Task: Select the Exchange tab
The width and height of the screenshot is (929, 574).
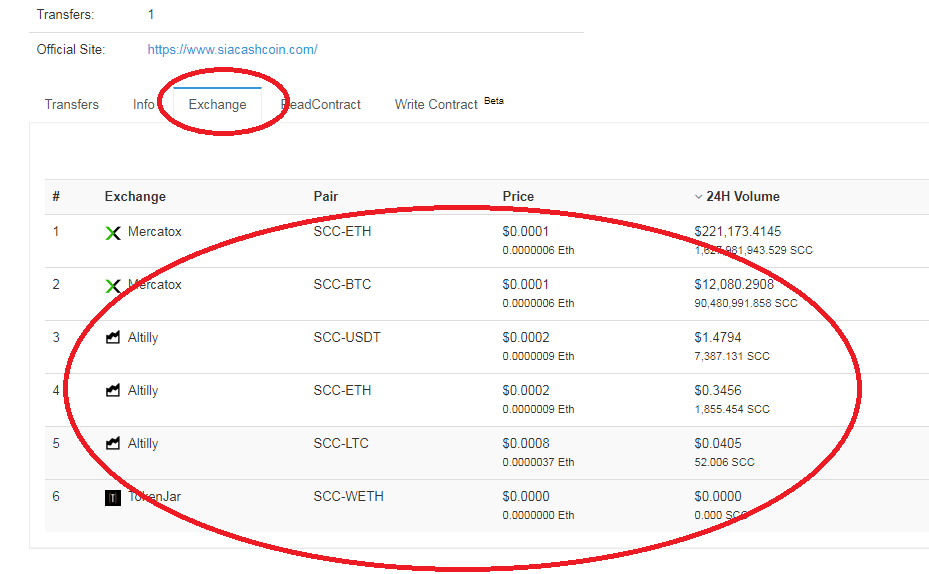Action: pyautogui.click(x=217, y=105)
